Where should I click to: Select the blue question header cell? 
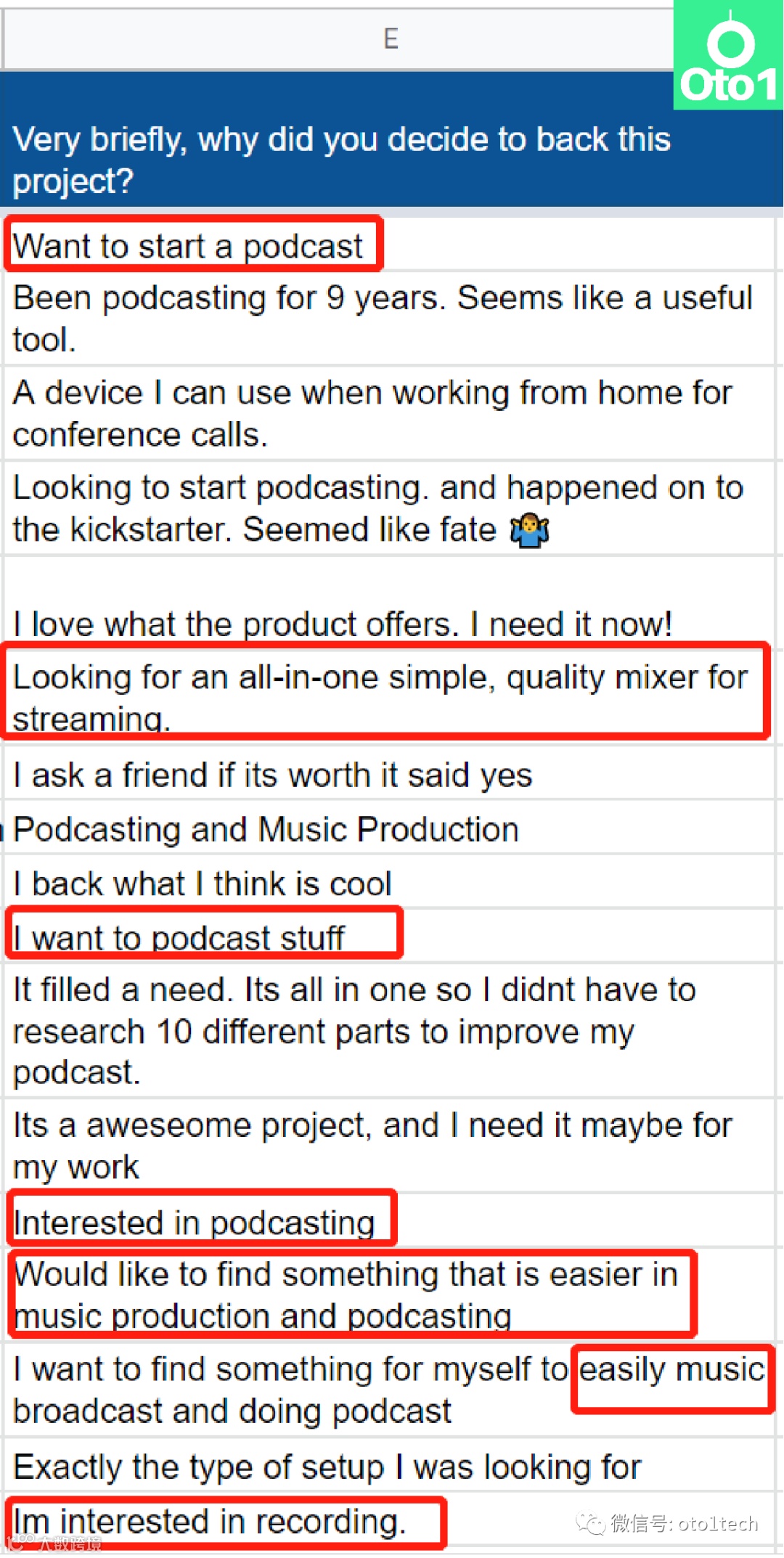click(x=341, y=160)
